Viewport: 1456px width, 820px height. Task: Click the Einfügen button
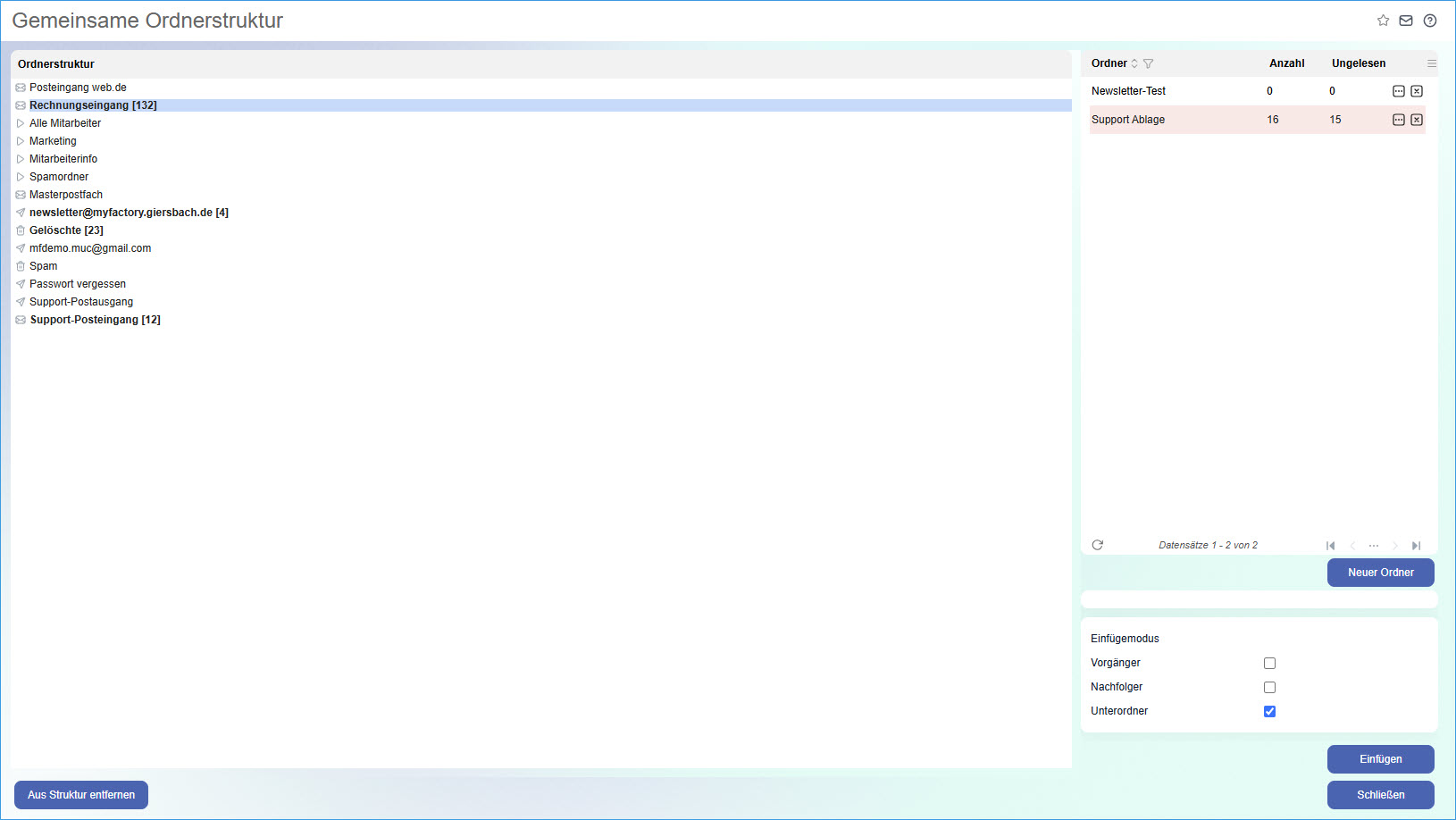(x=1381, y=759)
